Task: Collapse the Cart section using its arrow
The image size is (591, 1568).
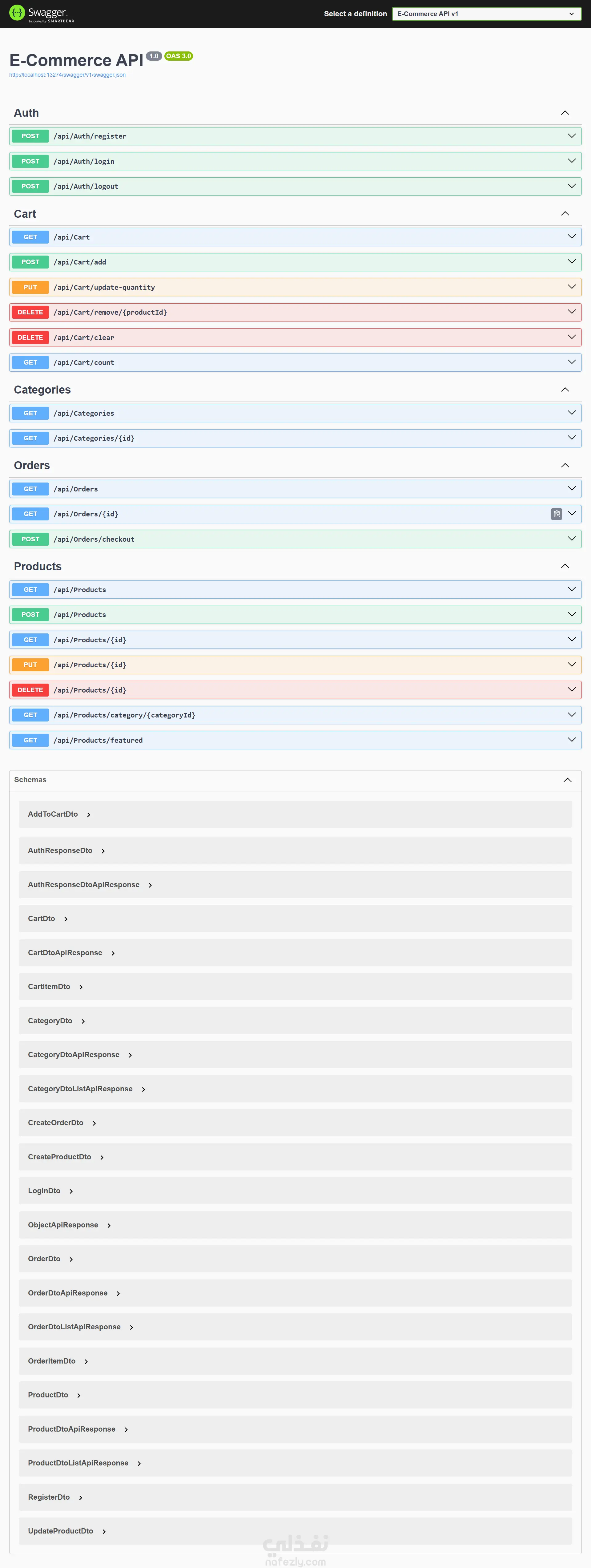Action: tap(565, 214)
